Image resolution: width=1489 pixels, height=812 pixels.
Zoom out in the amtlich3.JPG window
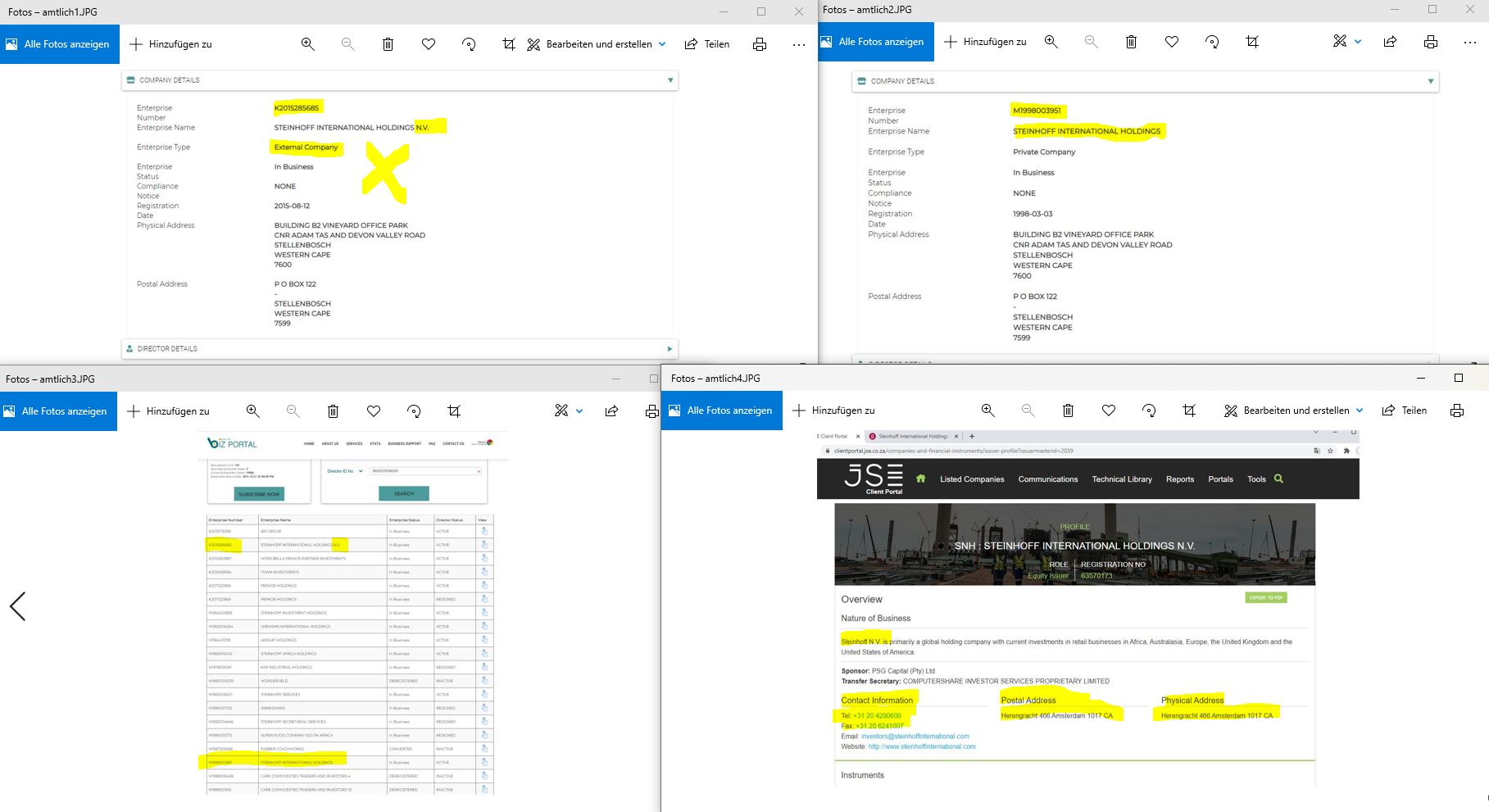pyautogui.click(x=293, y=411)
